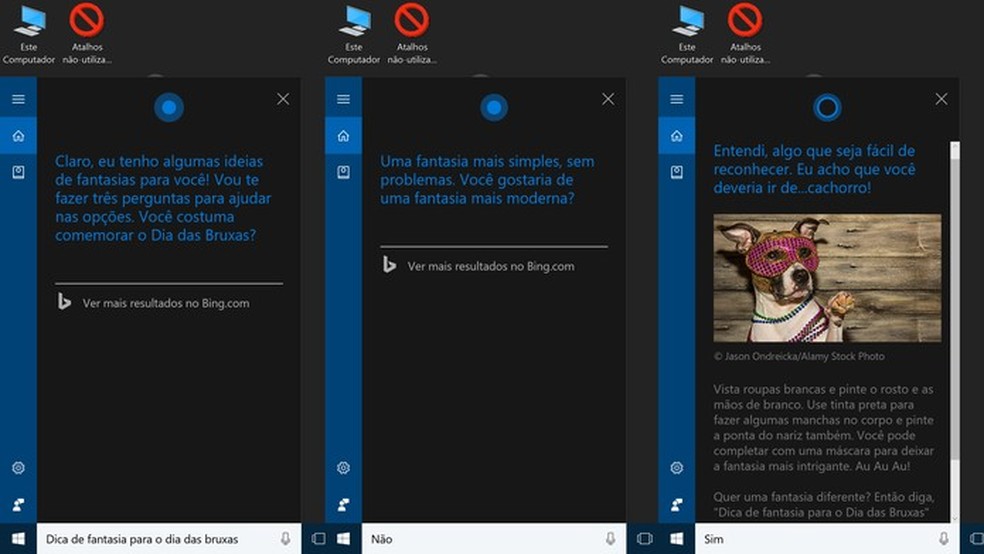
Task: Open Notebook icon in middle Cortana panel
Action: (x=343, y=172)
